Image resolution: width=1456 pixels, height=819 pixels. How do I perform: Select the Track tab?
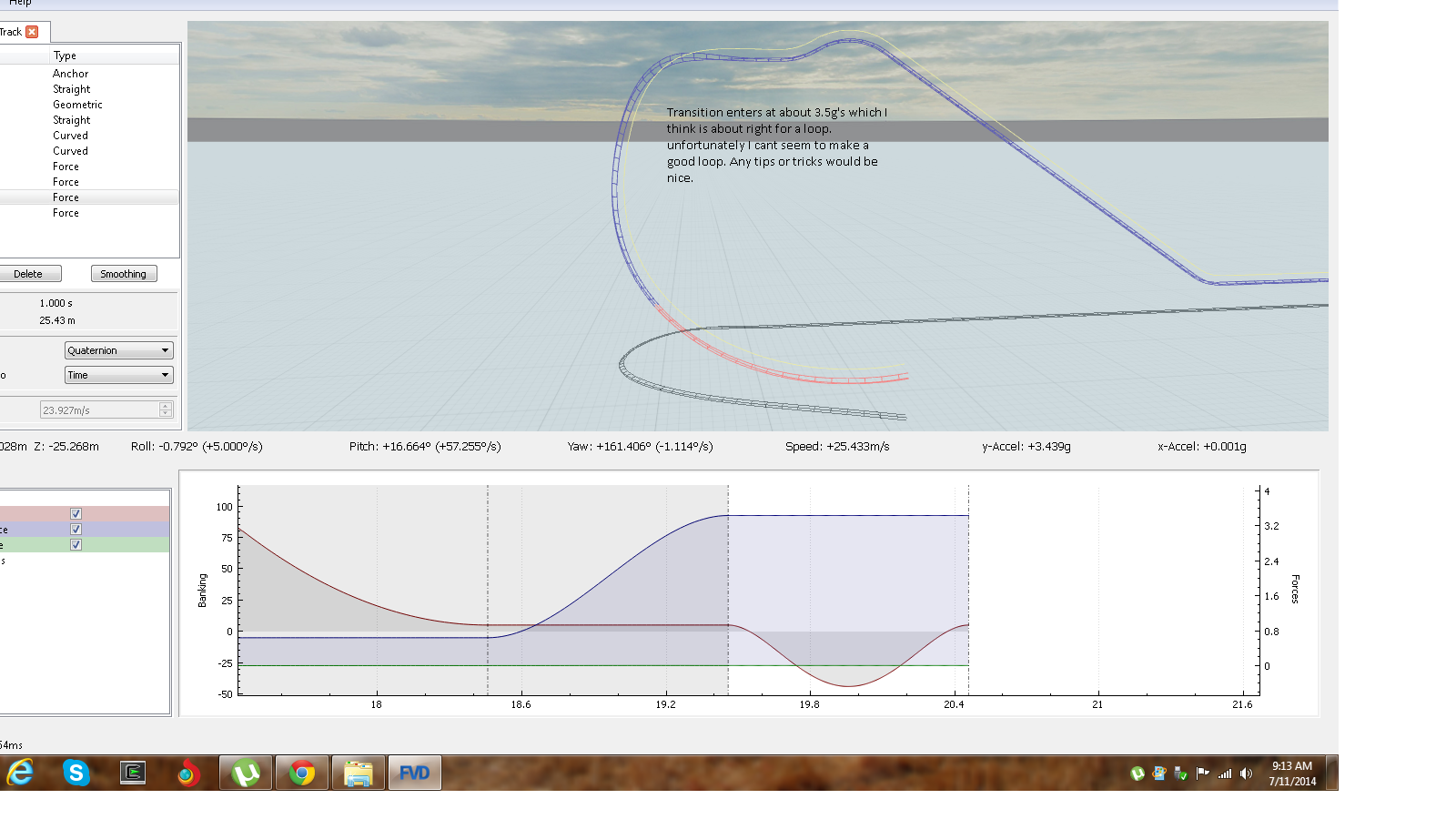pos(11,32)
